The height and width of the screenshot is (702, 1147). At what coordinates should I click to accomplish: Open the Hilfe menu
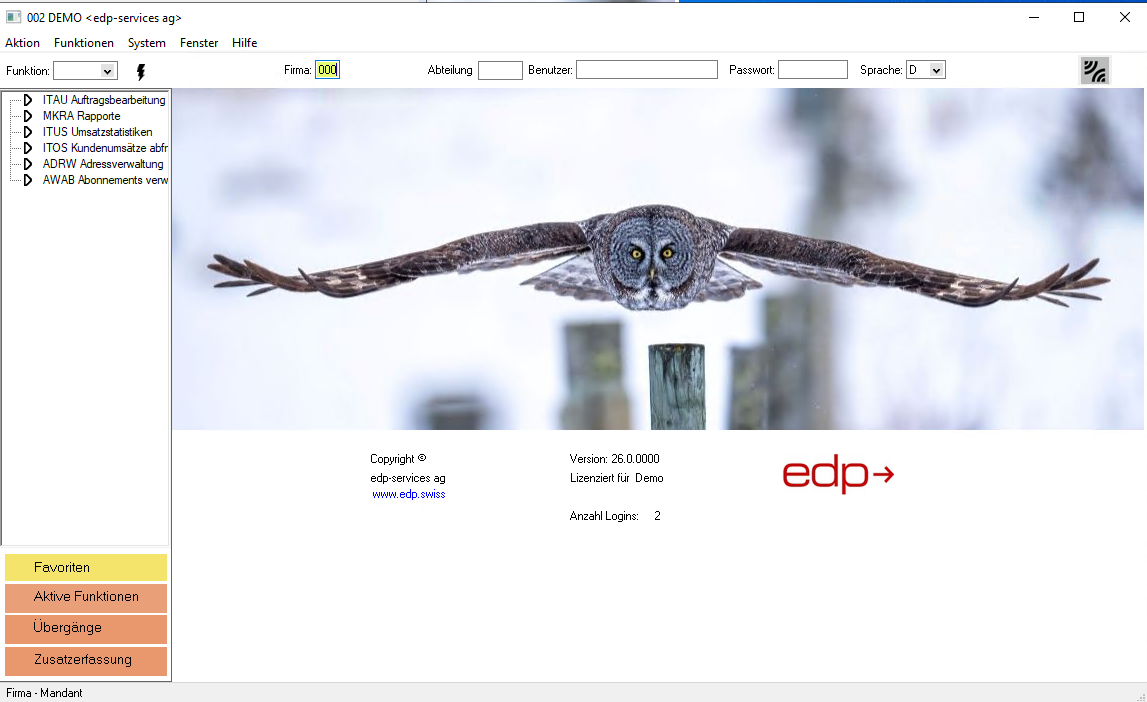click(x=244, y=43)
